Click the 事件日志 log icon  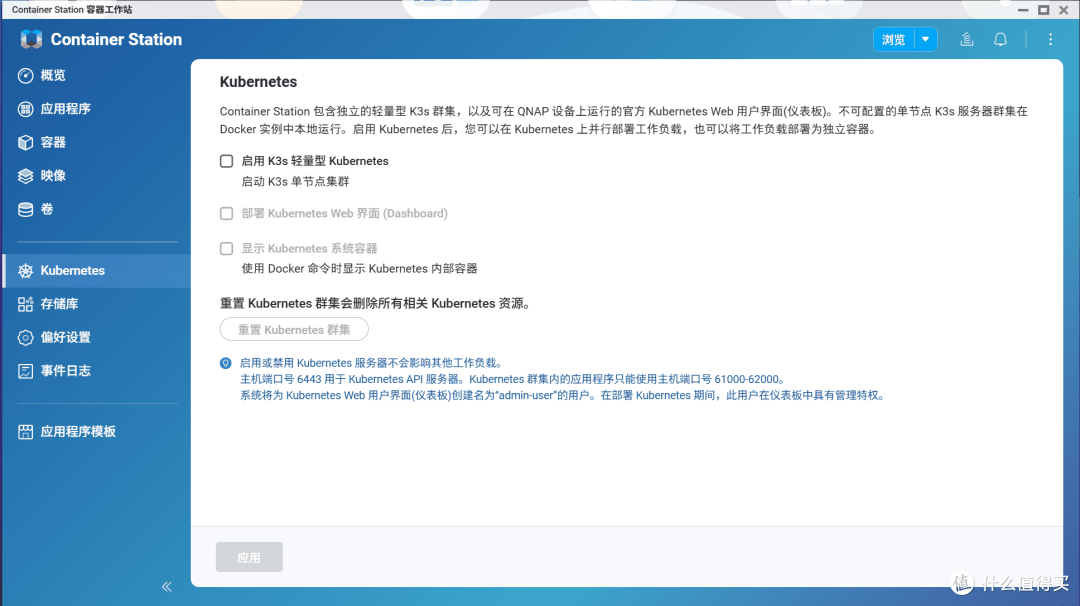coord(25,371)
